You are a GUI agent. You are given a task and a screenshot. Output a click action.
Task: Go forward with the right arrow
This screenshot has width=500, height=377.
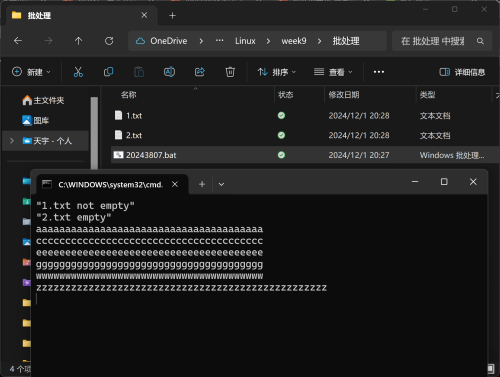48,41
